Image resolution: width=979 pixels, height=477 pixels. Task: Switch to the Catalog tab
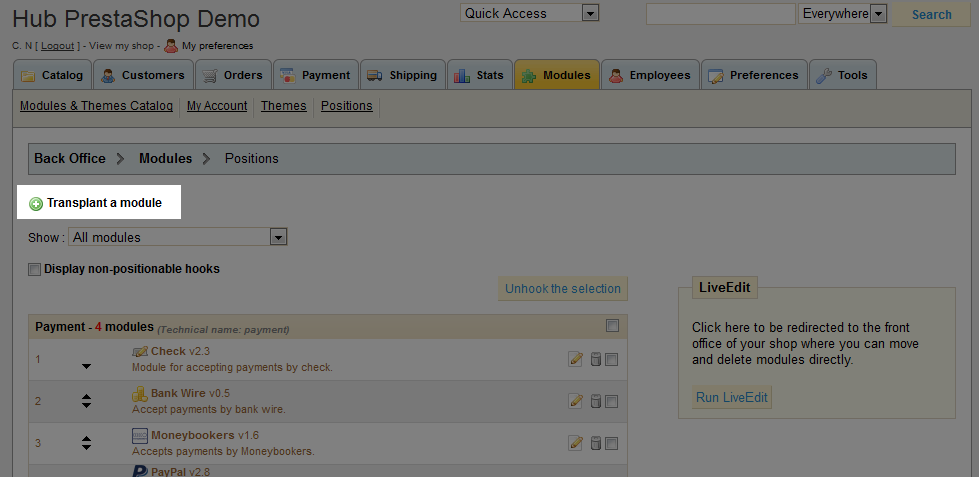point(52,75)
